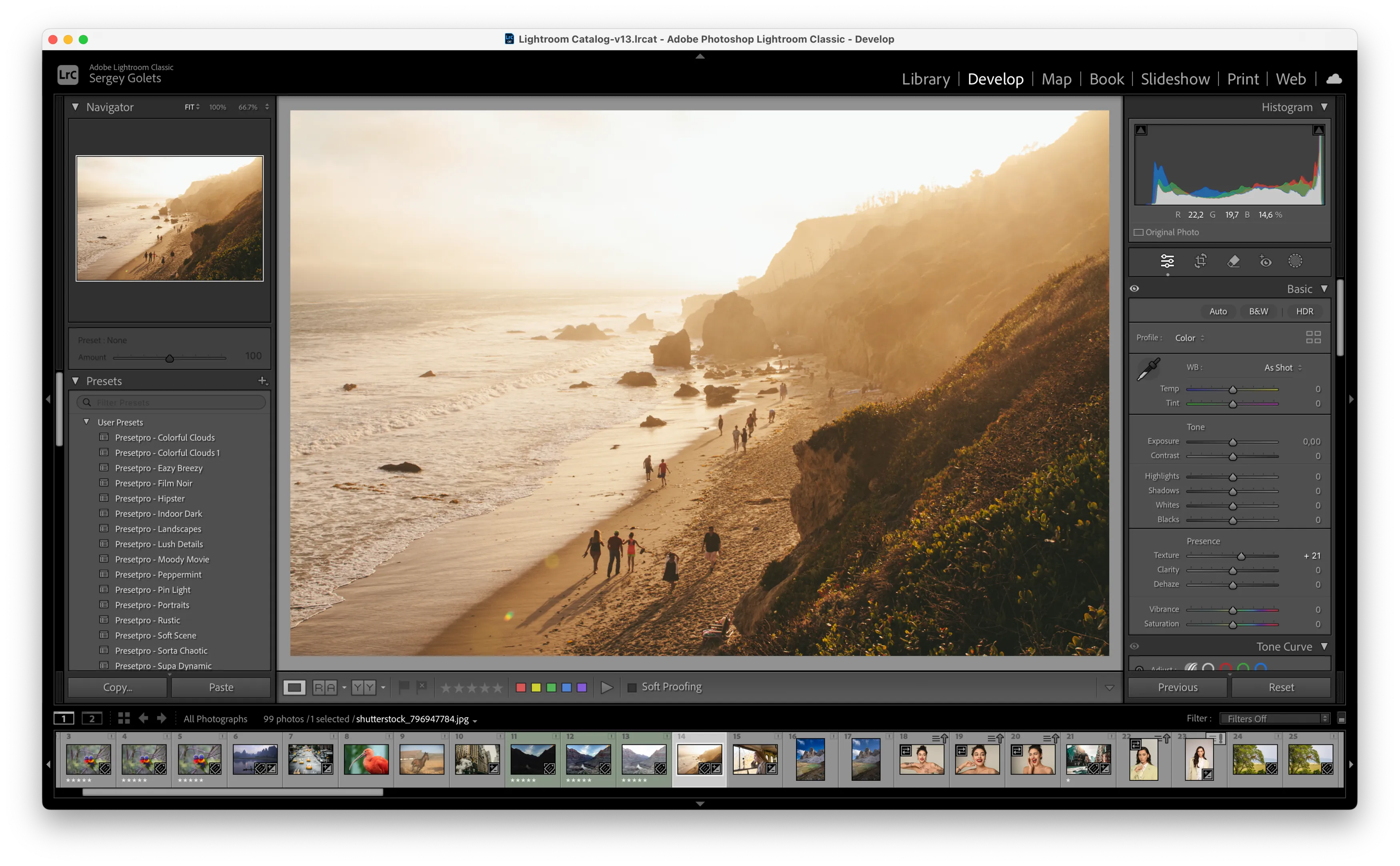The image size is (1400, 866).
Task: Open the Masking tool icon
Action: click(x=1295, y=261)
